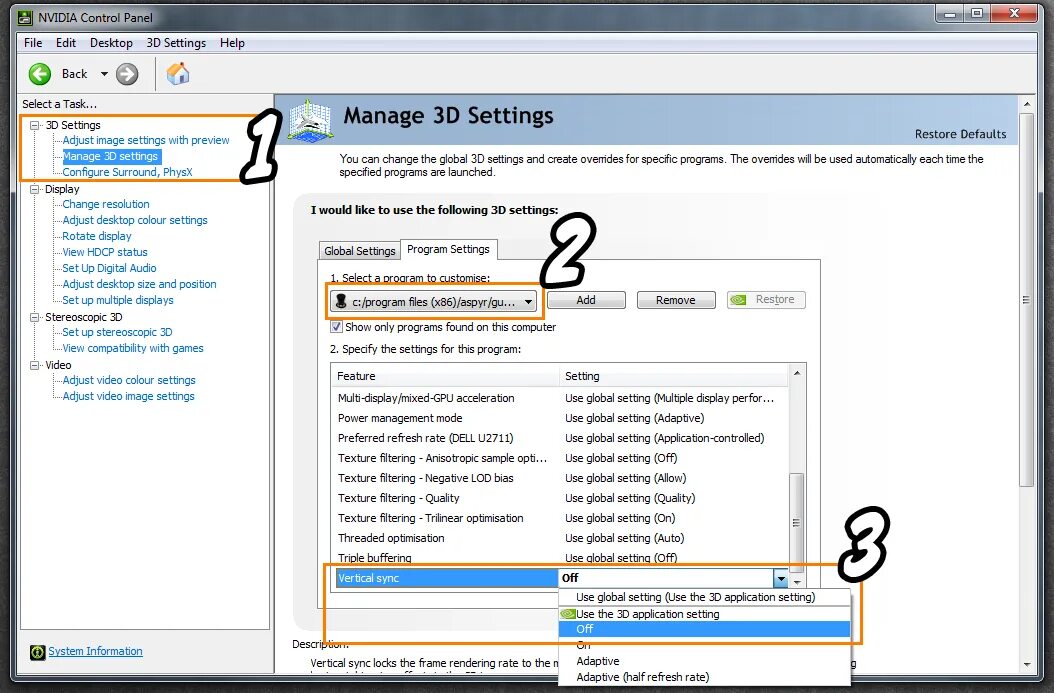Collapse the Video tree node
Image resolution: width=1054 pixels, height=693 pixels.
click(x=34, y=365)
